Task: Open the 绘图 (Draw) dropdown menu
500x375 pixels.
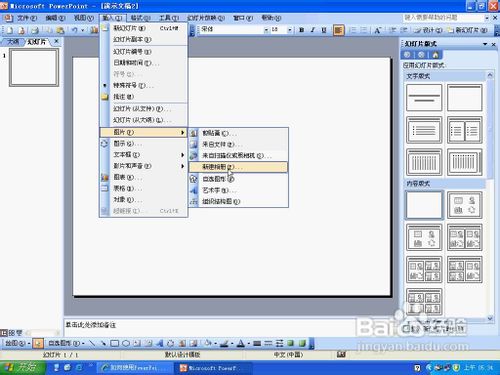Action: (x=18, y=343)
